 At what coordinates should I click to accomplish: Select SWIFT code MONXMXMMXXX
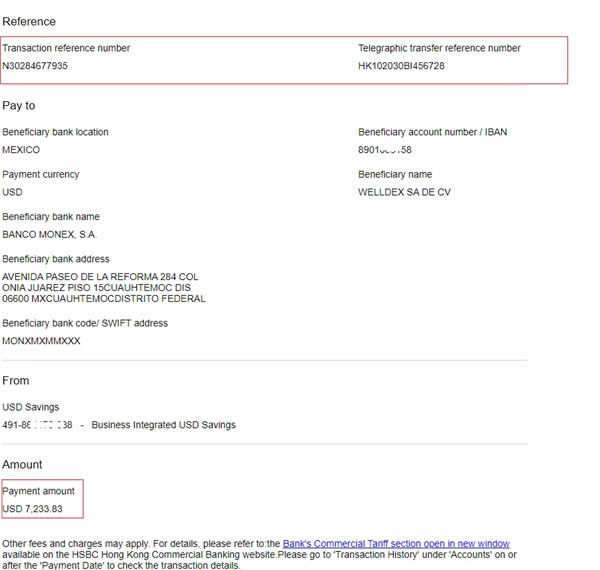(x=41, y=341)
